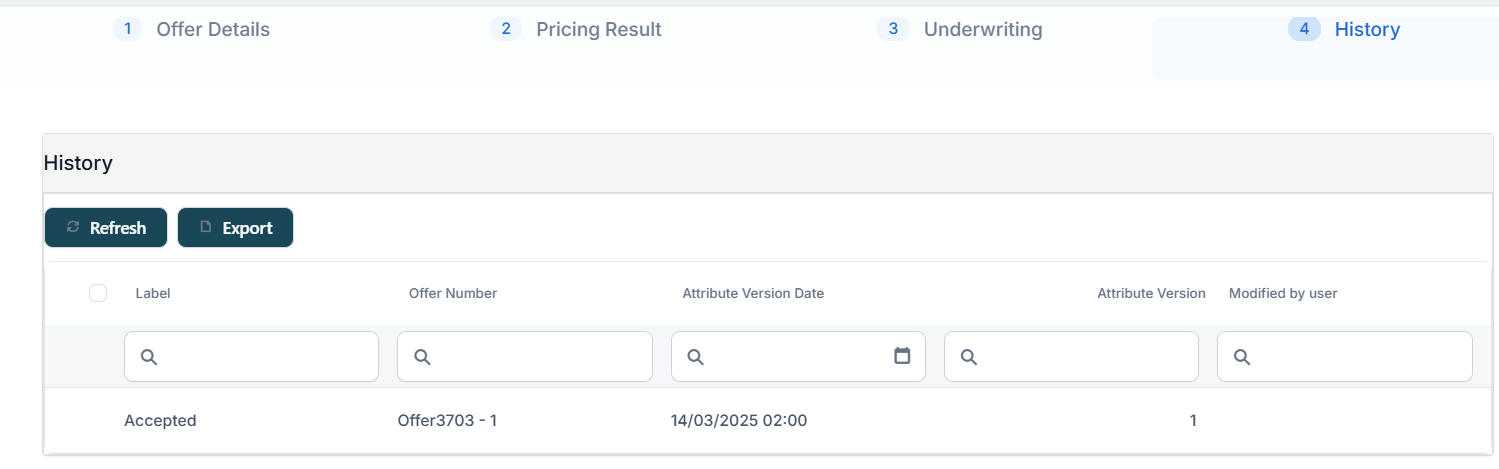The width and height of the screenshot is (1499, 469).
Task: Sort by the Label column header
Action: [x=153, y=293]
